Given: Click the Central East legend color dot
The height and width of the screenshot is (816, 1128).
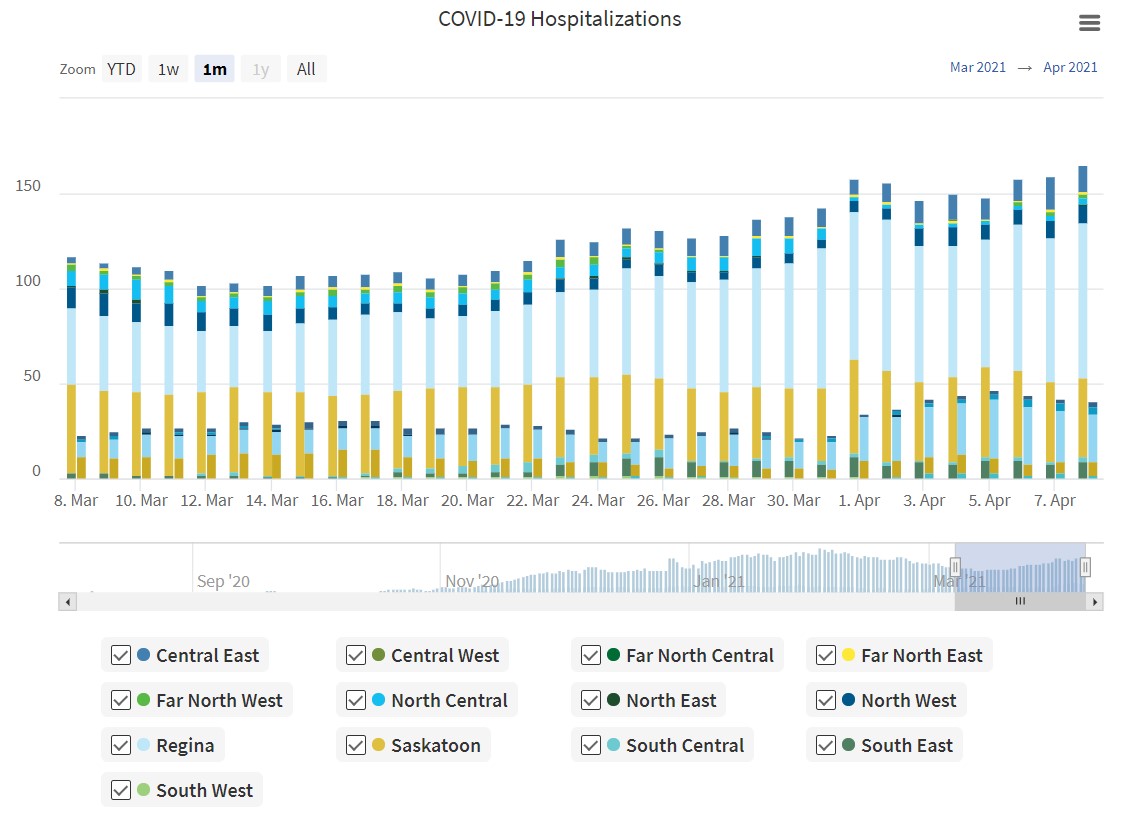Looking at the screenshot, I should tap(143, 655).
